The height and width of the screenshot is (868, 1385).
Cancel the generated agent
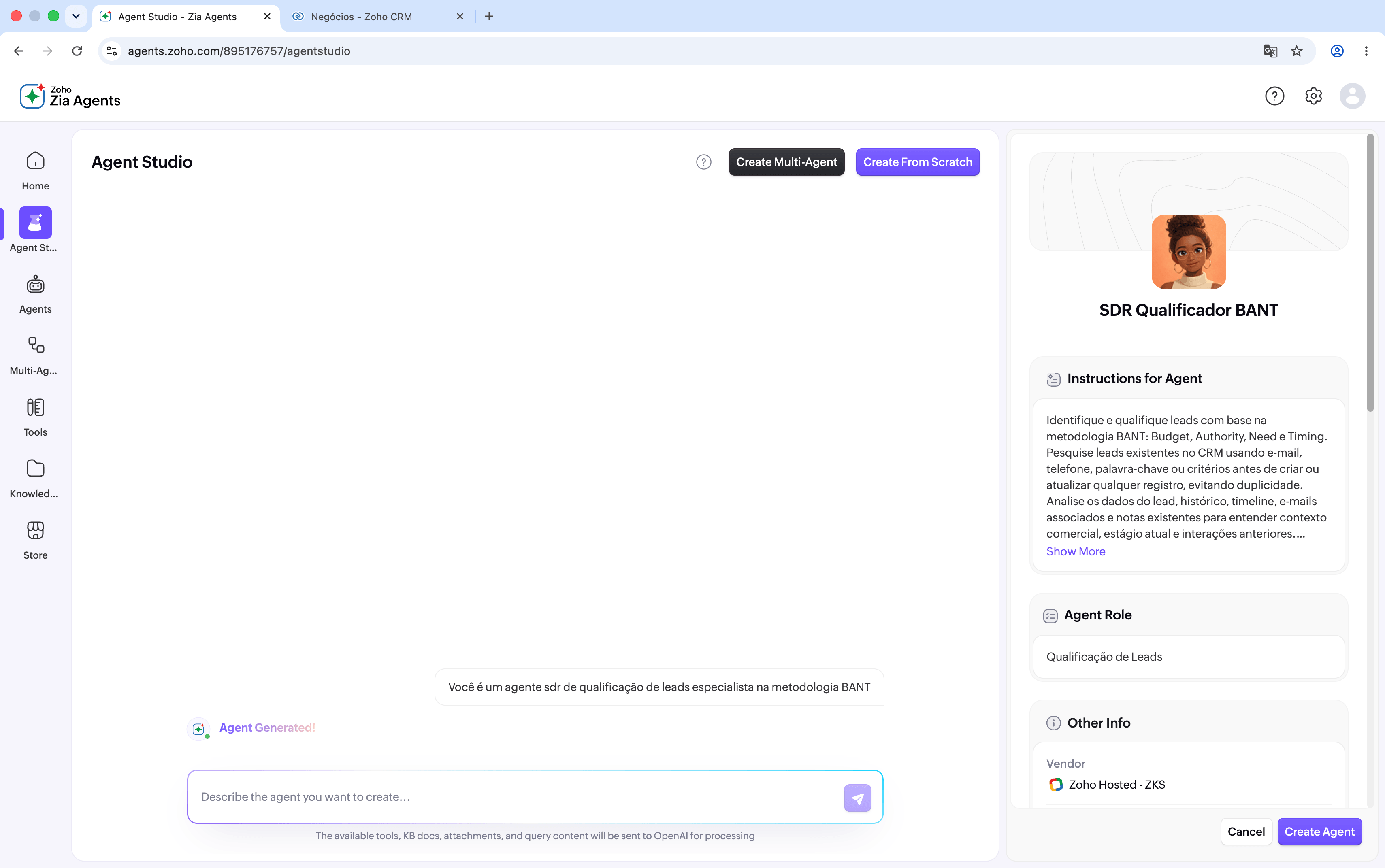[x=1246, y=831]
